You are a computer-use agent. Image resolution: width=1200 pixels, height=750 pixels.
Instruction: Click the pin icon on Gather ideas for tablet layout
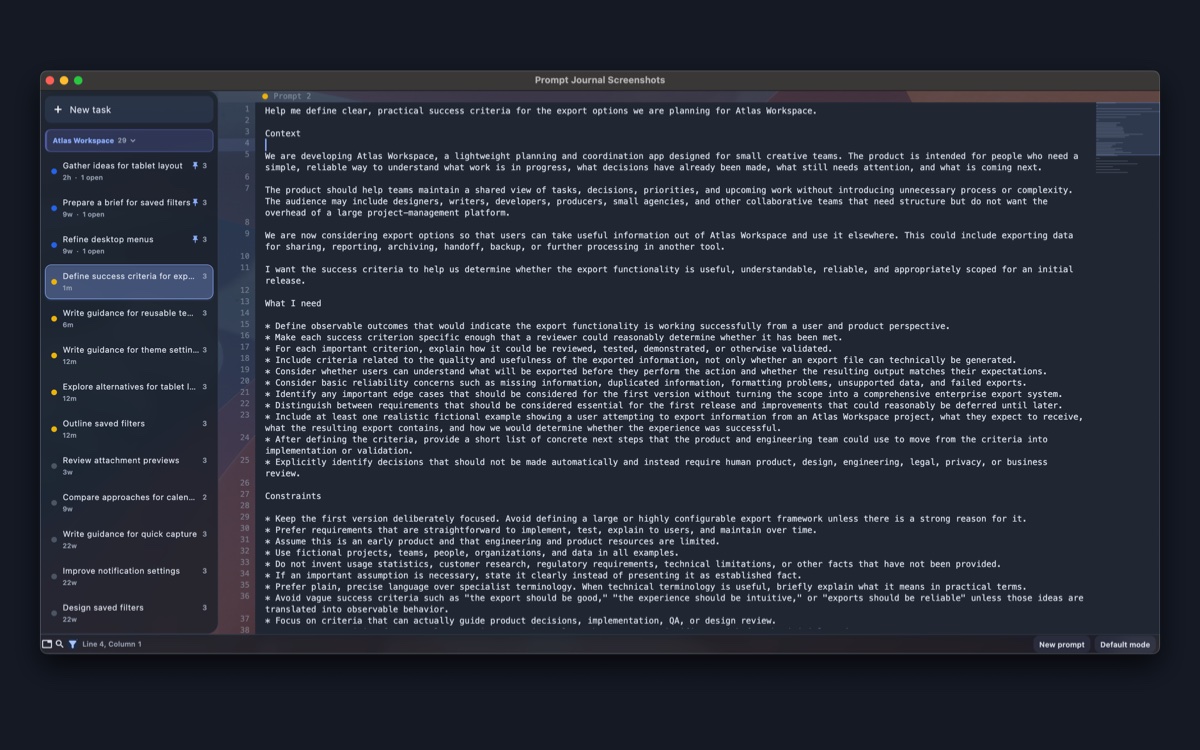click(195, 166)
